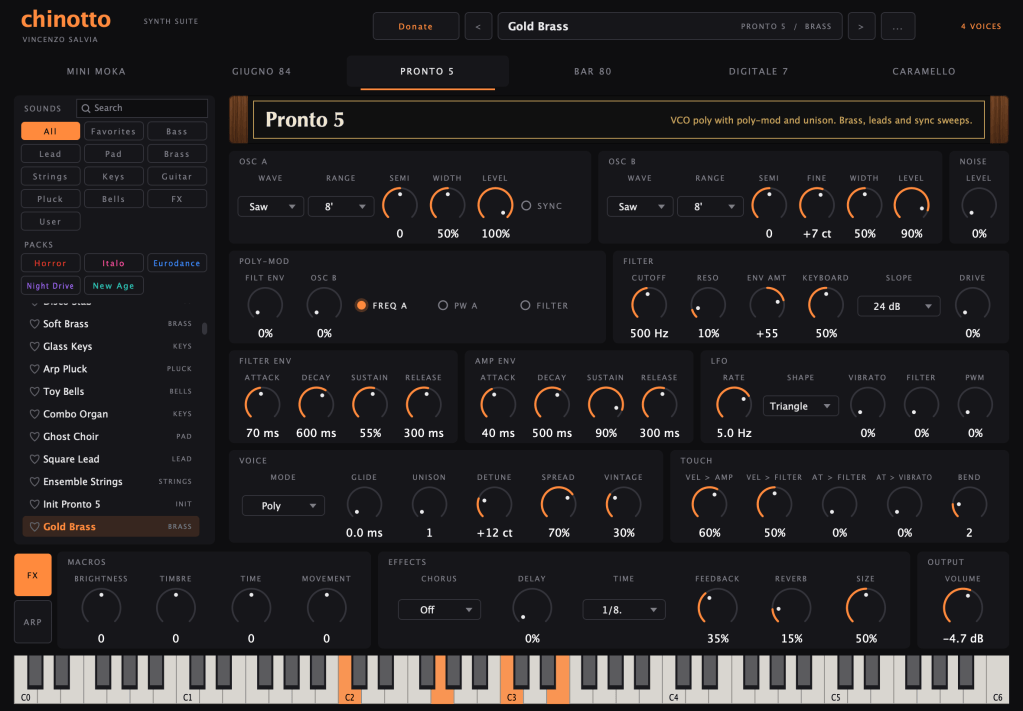The height and width of the screenshot is (711, 1023).
Task: Click the heart icon beside Ghost Choir
Action: 35,436
